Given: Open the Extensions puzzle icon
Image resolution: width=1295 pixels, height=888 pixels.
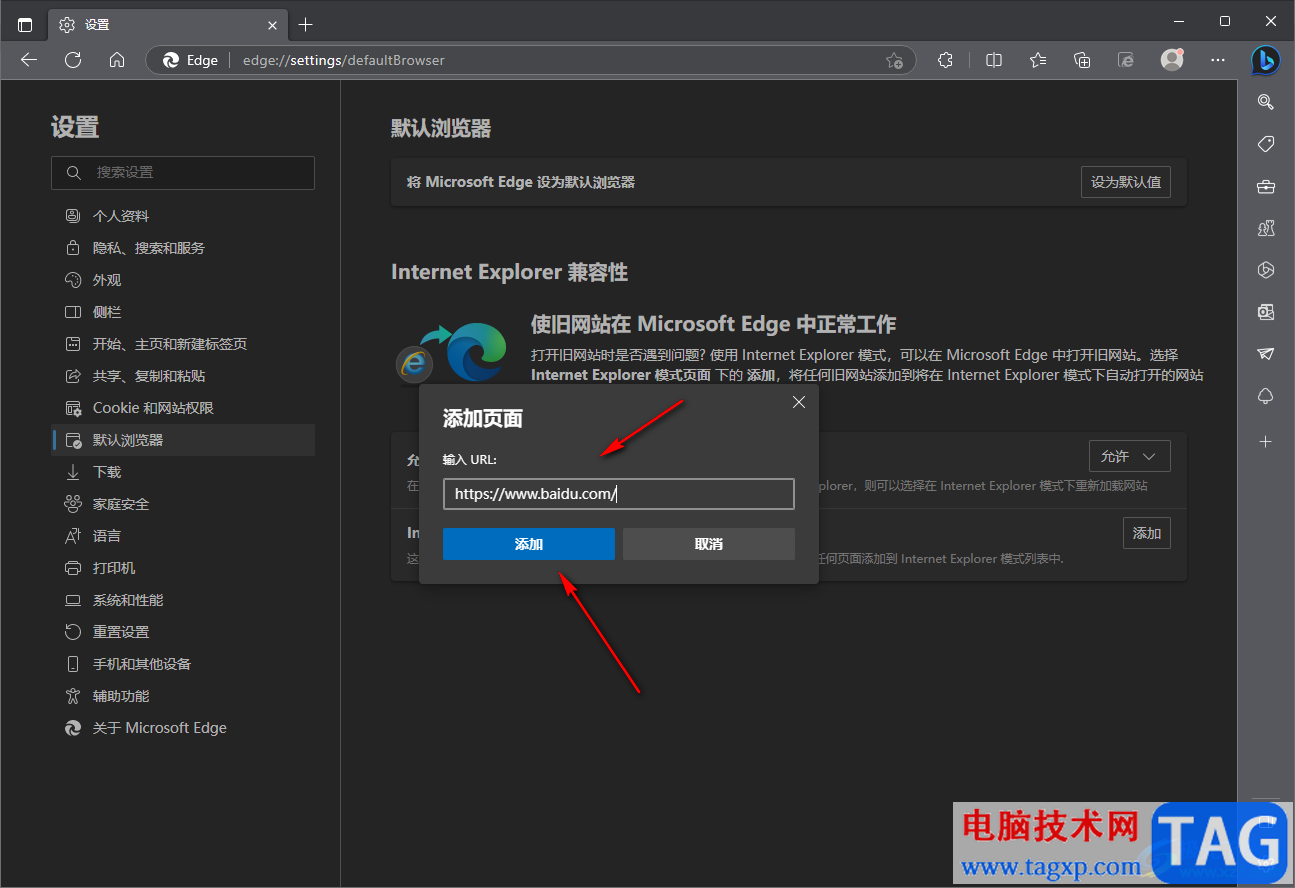Looking at the screenshot, I should click(945, 60).
